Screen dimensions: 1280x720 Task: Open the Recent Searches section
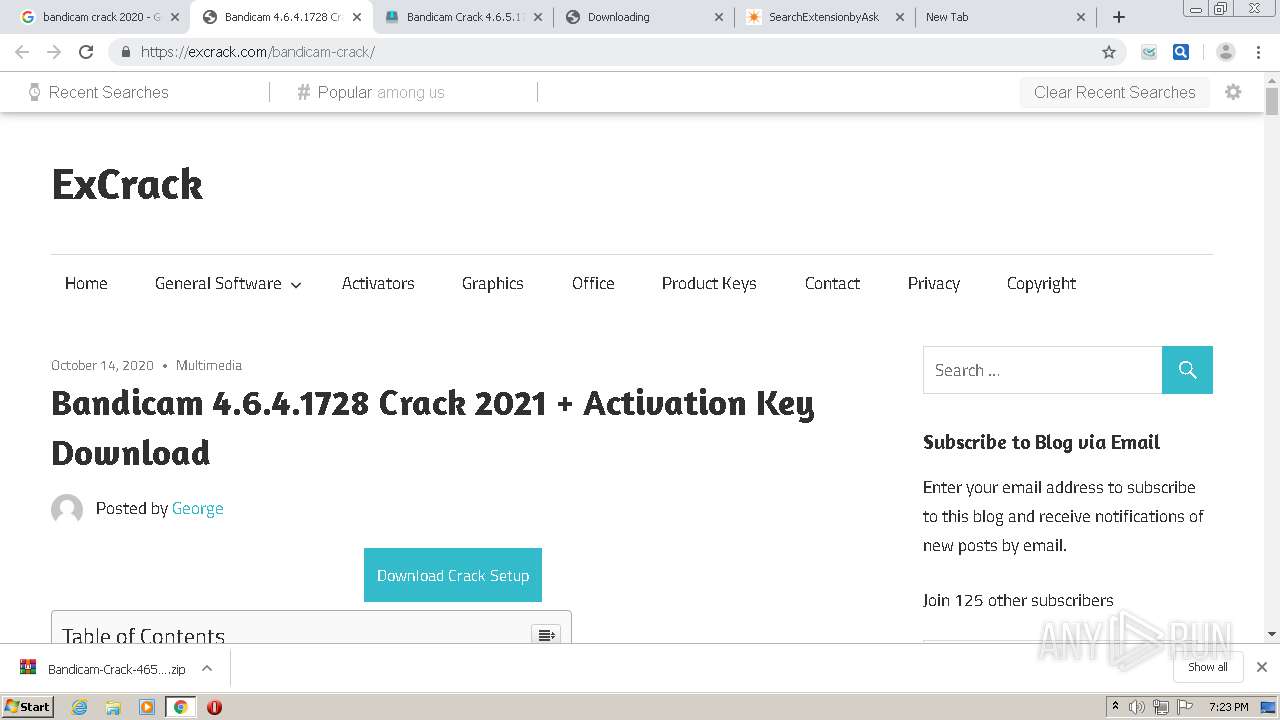click(99, 92)
